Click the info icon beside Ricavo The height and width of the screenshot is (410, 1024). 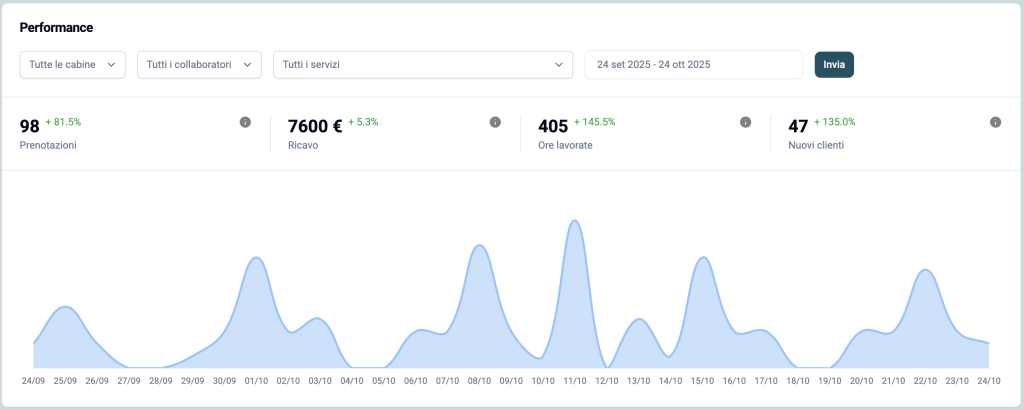click(495, 122)
